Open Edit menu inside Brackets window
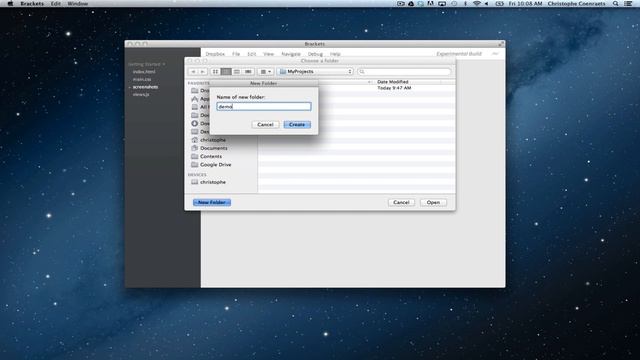Screen dimensions: 640x360 tap(251, 54)
